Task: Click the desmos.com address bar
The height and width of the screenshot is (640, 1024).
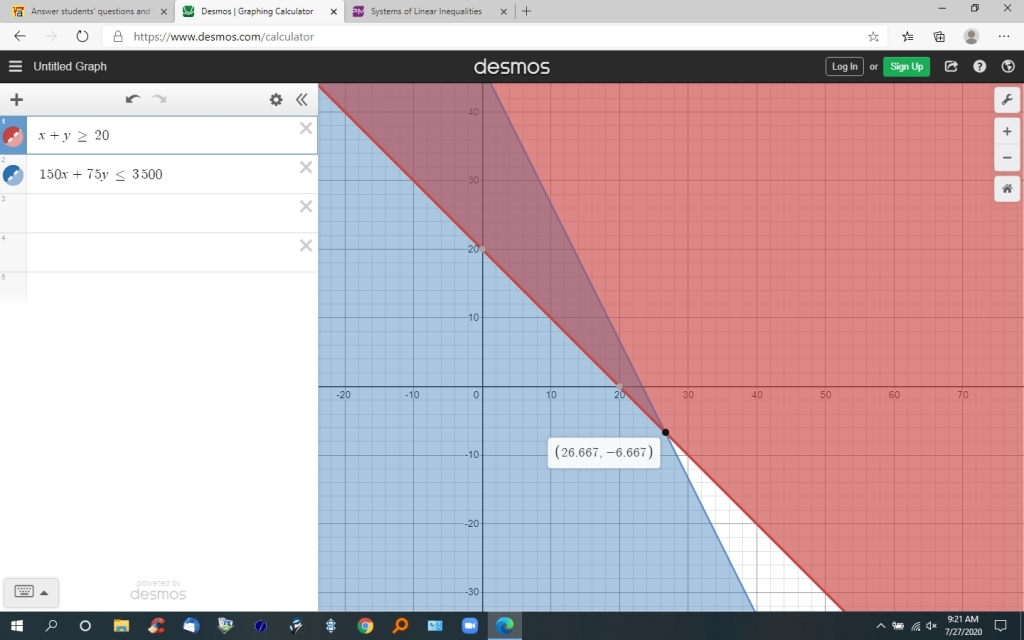Action: [493, 37]
